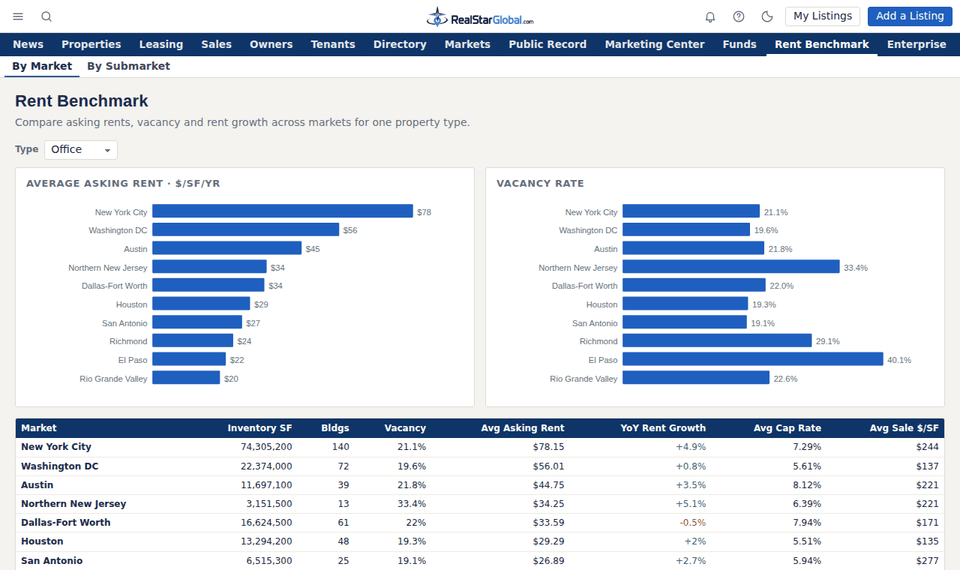Click the RealStarGlobal logo

[x=480, y=17]
